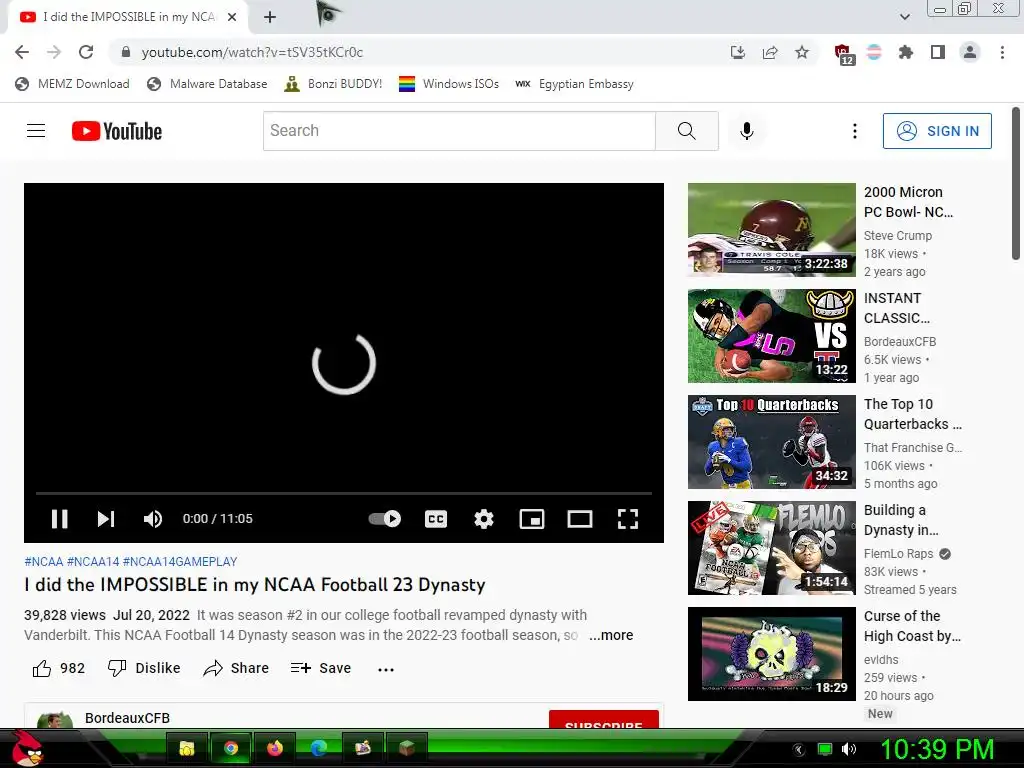Focus the YouTube Search field

(x=459, y=131)
